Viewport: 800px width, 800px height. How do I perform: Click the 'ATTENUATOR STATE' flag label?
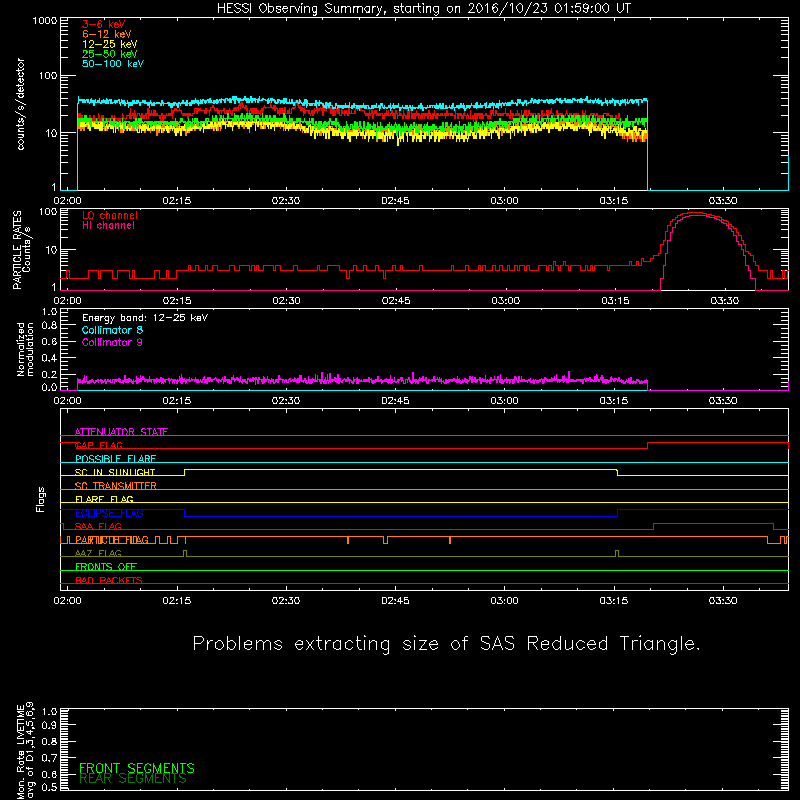[x=121, y=432]
